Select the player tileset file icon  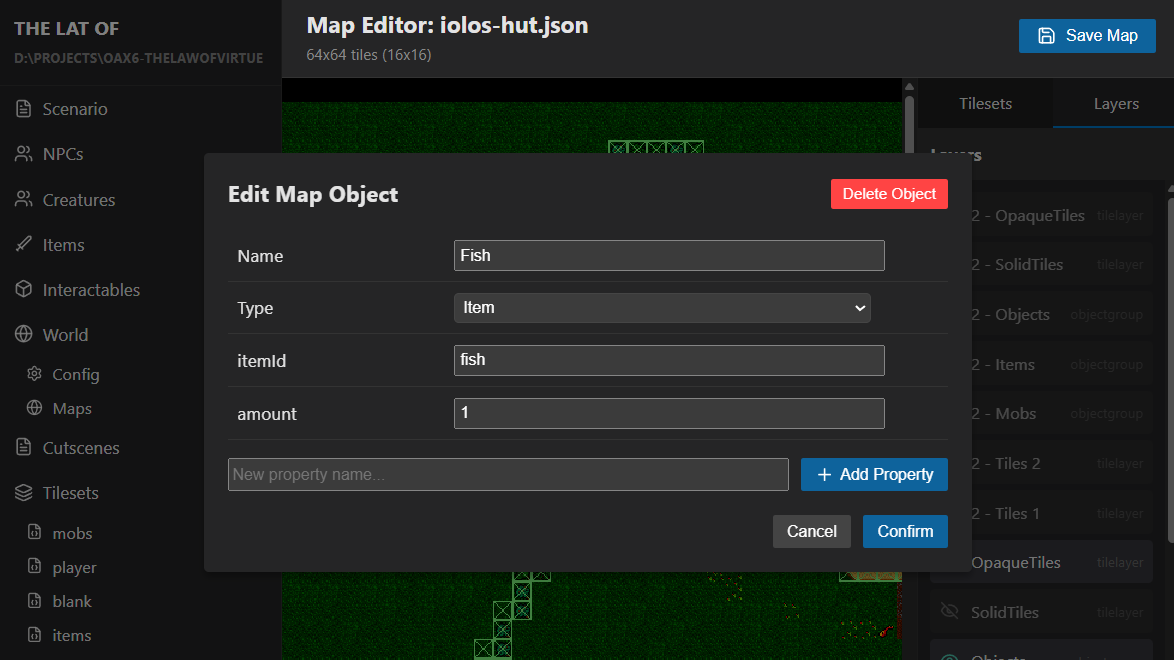[34, 566]
